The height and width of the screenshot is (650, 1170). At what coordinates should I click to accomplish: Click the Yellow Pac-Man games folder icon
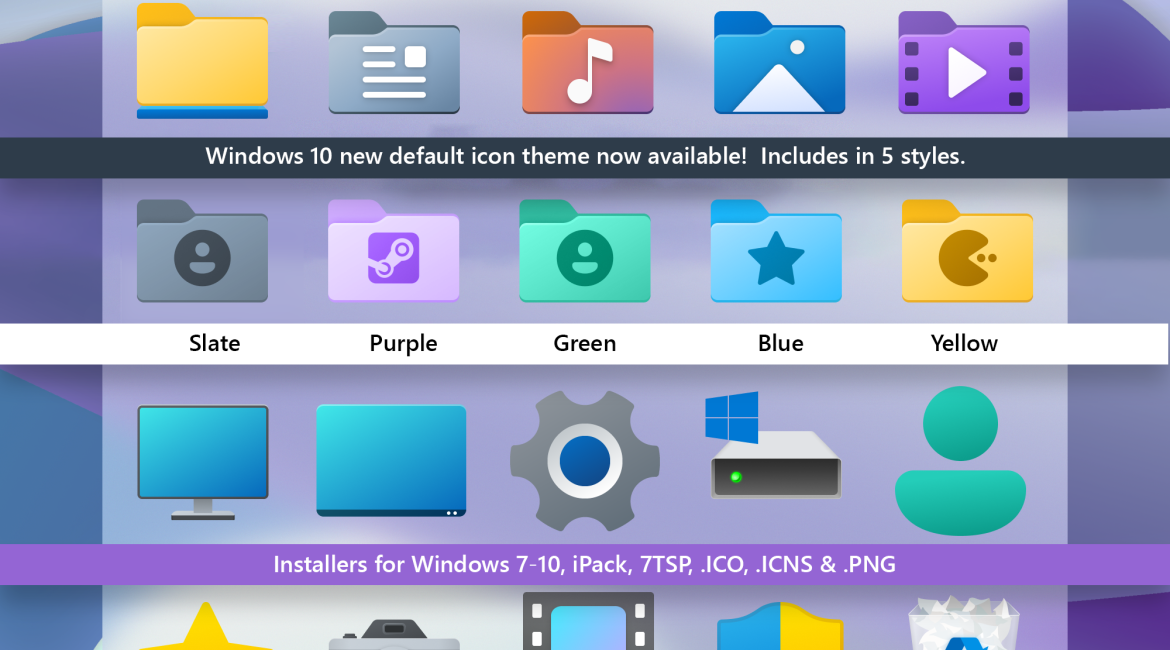[x=967, y=251]
